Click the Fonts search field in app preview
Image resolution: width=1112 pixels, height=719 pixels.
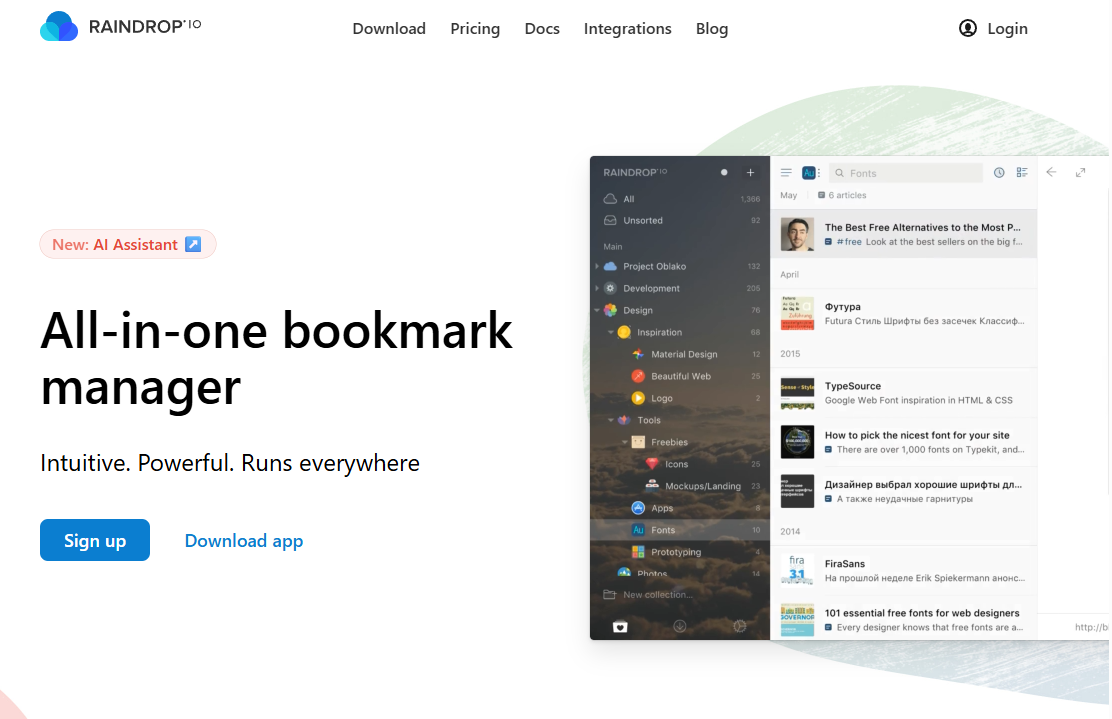[906, 173]
